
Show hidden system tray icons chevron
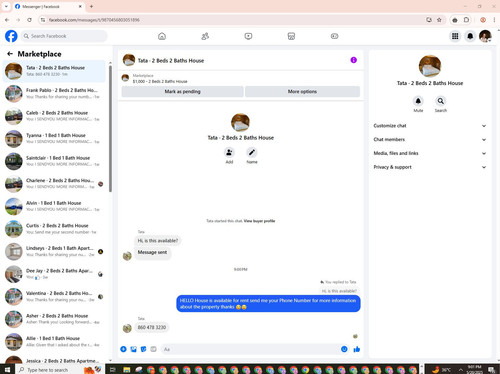pyautogui.click(x=461, y=369)
